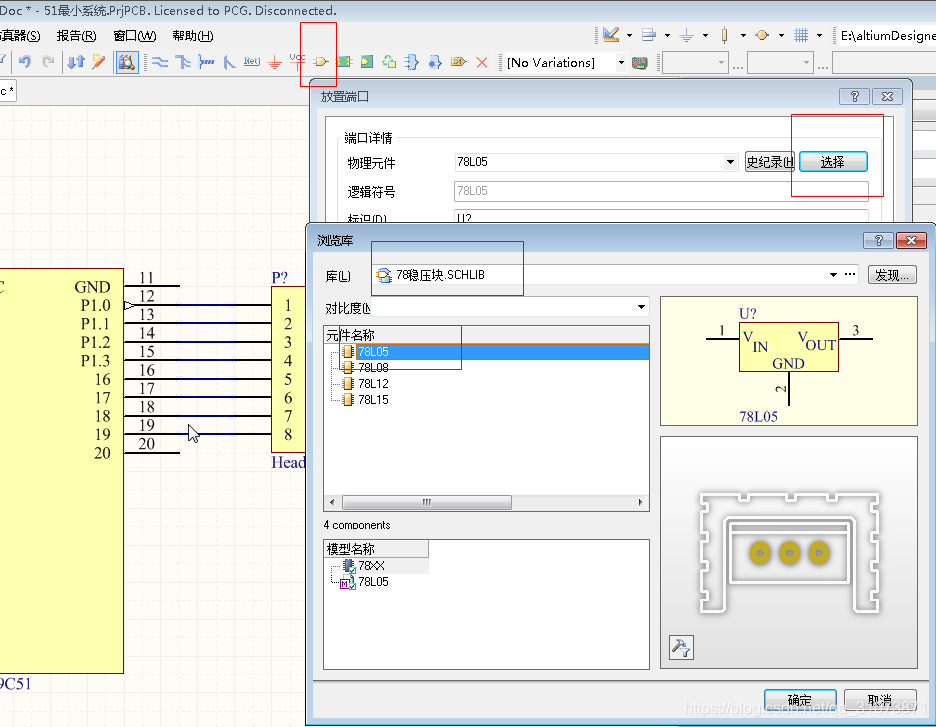Click the footprint preview settings hammer icon
The width and height of the screenshot is (936, 727).
pos(679,648)
